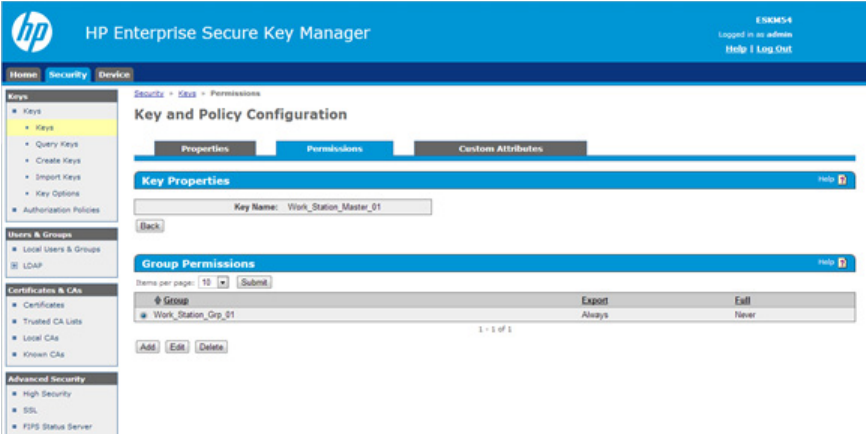Open Create Keys in sidebar

pyautogui.click(x=58, y=161)
